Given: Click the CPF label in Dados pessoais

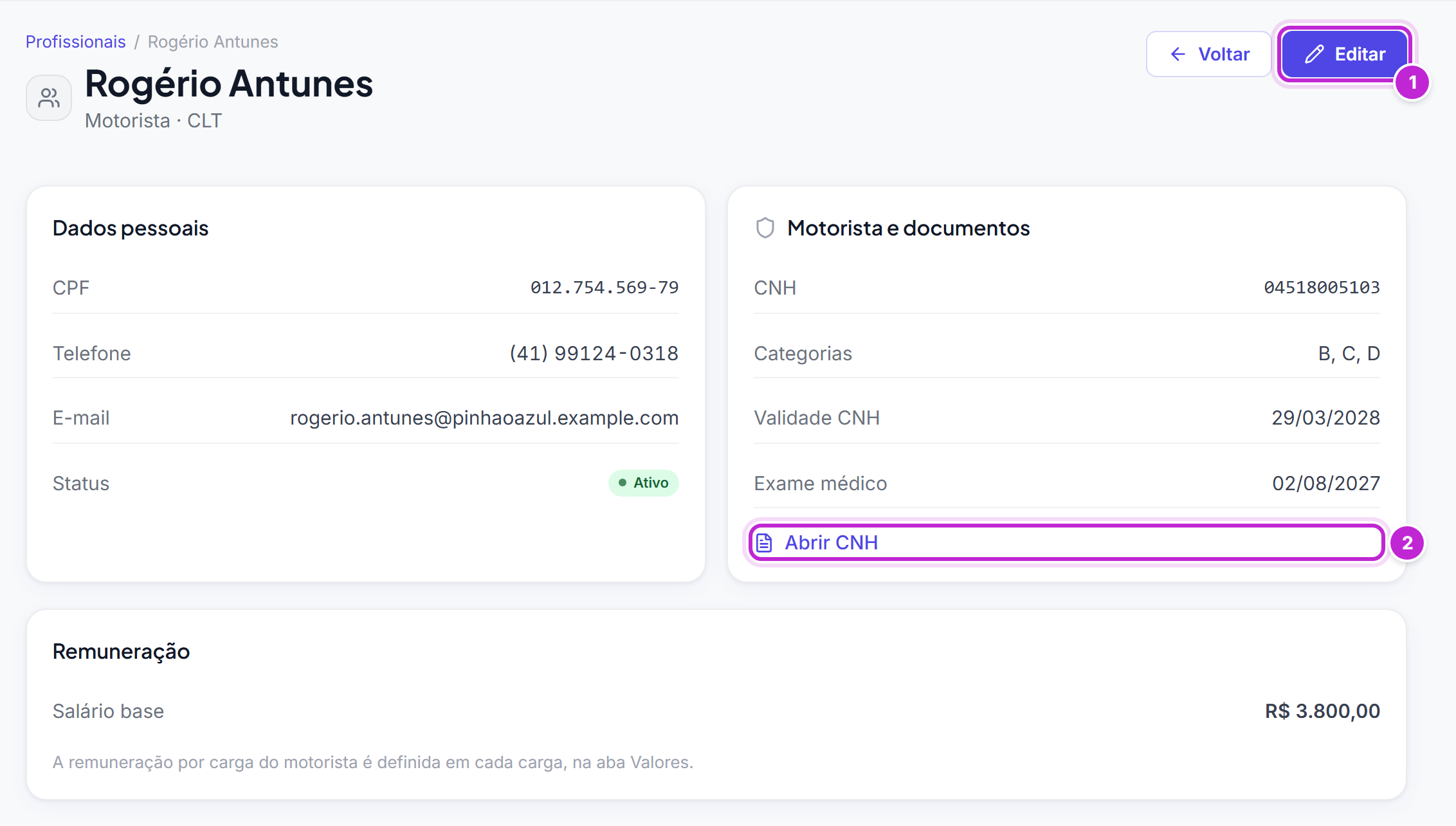Looking at the screenshot, I should pos(71,288).
